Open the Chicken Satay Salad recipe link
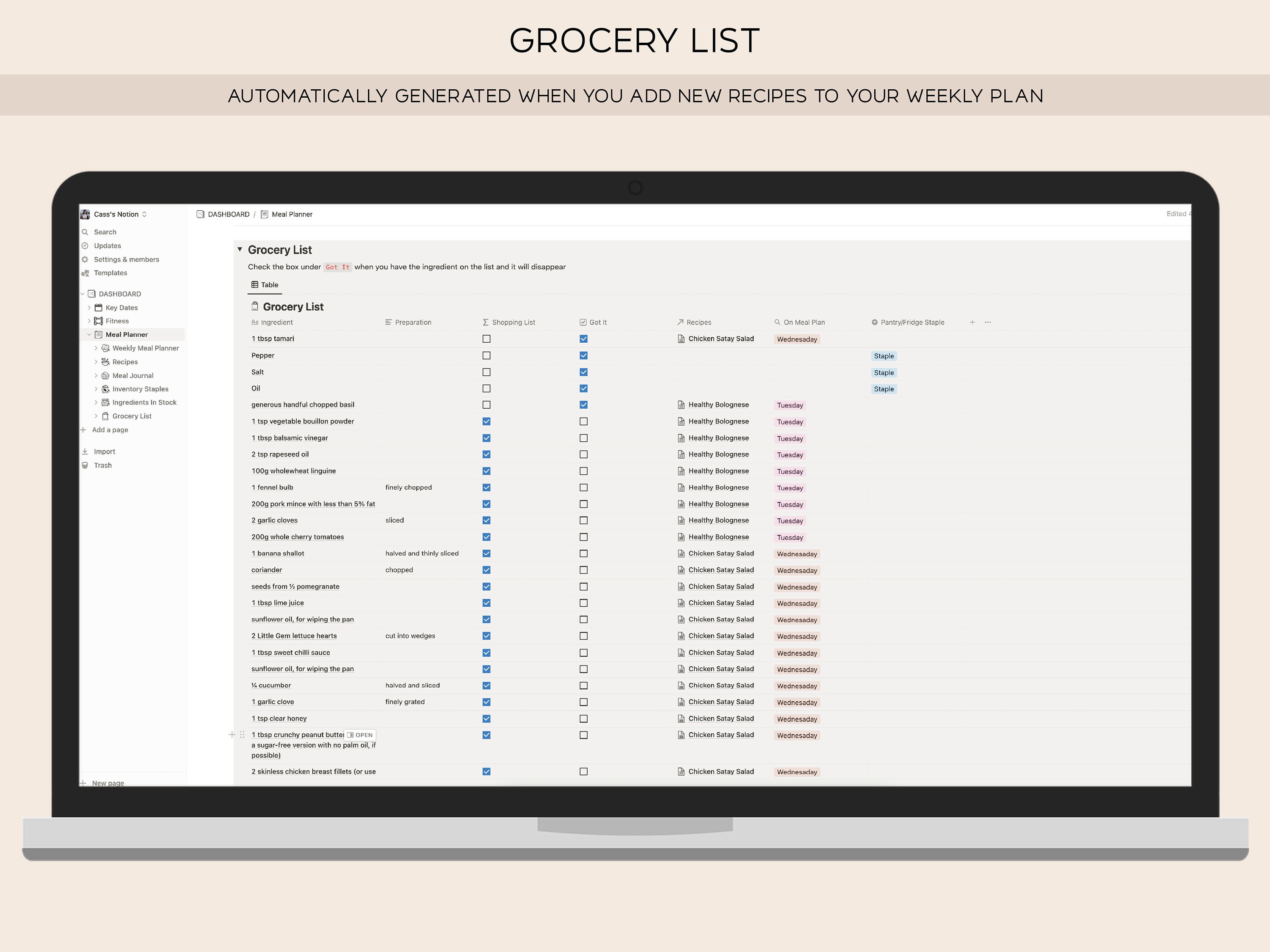This screenshot has width=1270, height=952. (x=721, y=338)
